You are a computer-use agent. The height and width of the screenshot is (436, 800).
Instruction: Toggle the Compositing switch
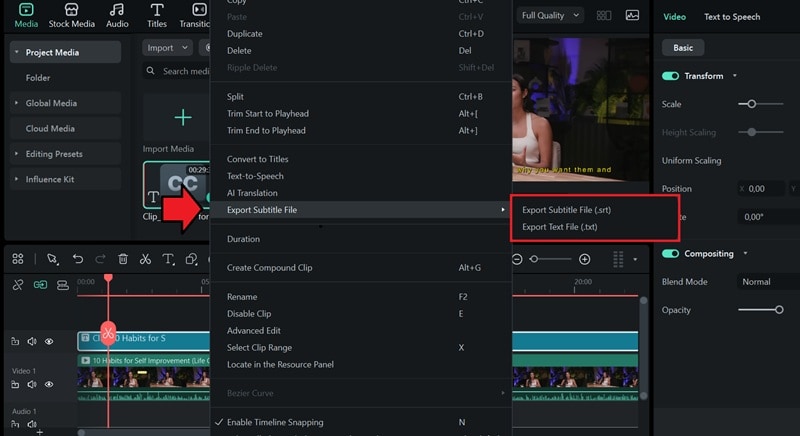tap(670, 253)
